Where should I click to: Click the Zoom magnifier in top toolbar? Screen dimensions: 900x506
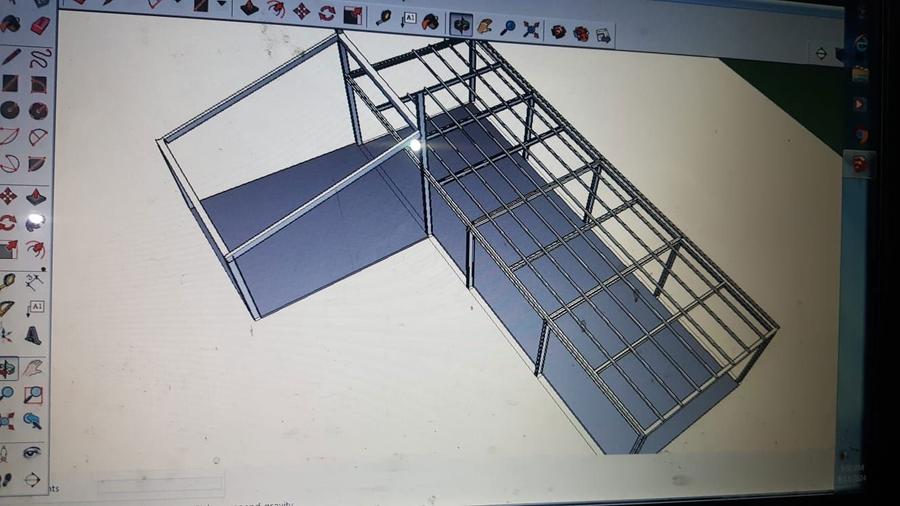[x=507, y=28]
